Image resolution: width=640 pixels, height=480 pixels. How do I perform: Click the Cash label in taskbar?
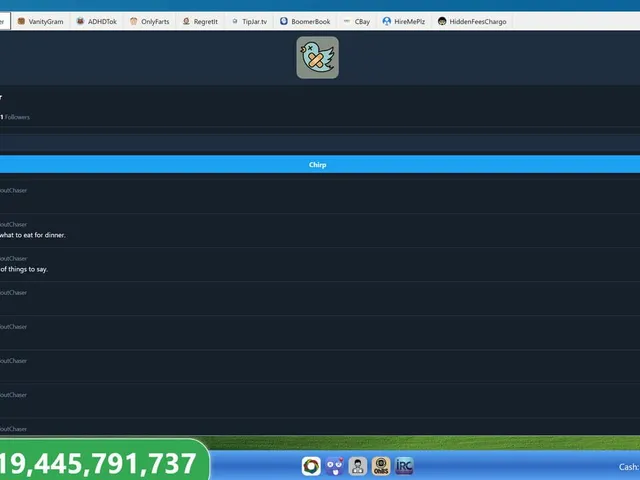click(x=629, y=467)
